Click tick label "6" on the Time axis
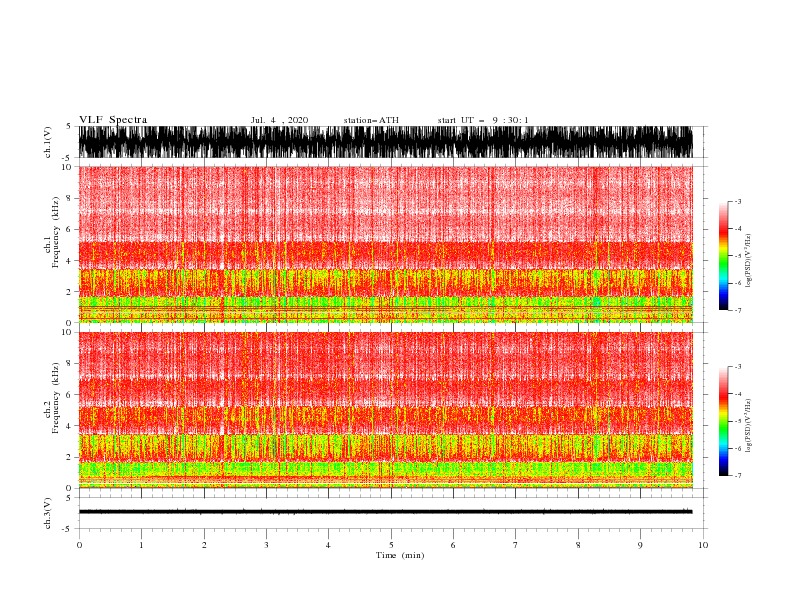 (453, 545)
